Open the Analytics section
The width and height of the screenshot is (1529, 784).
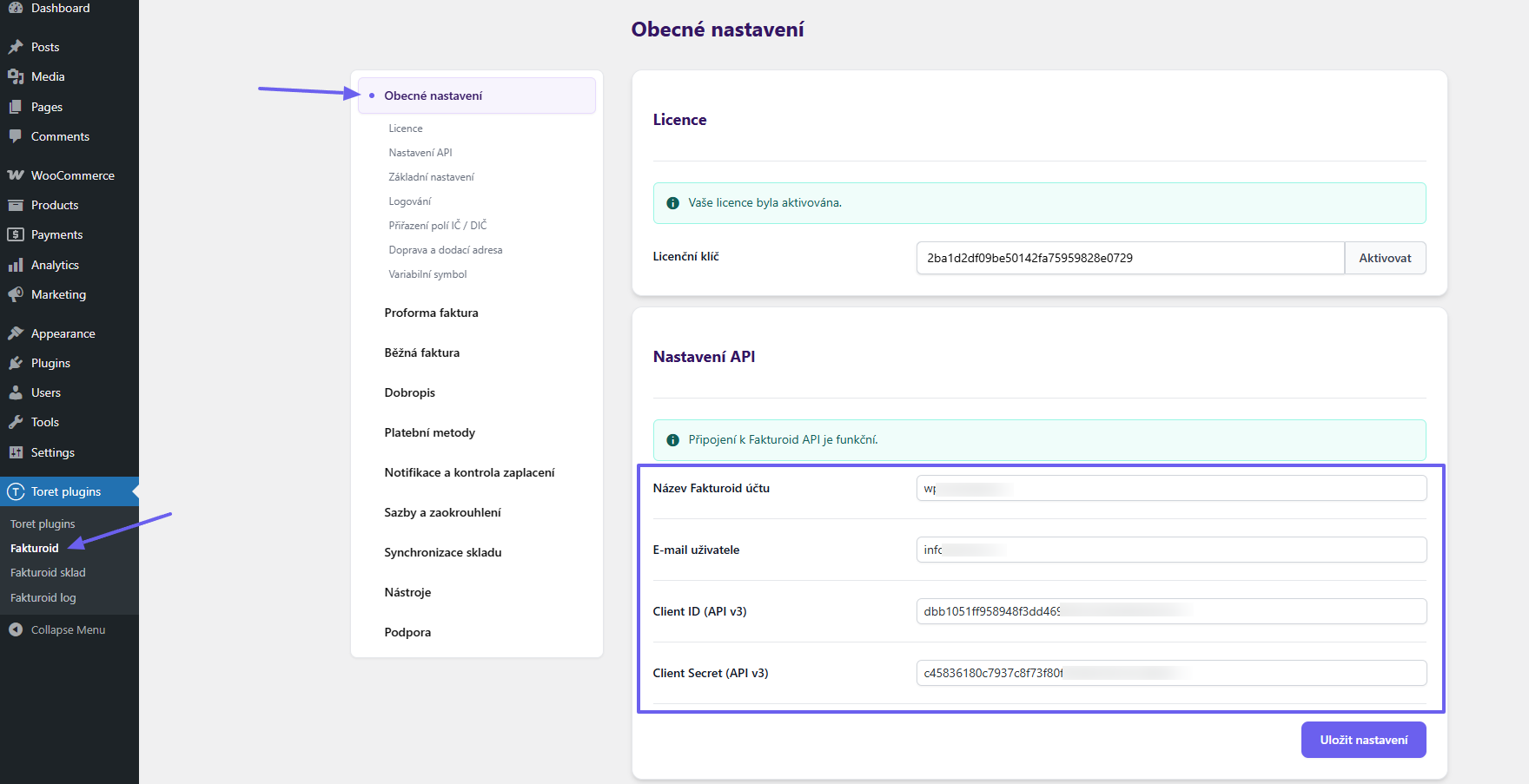(69, 265)
